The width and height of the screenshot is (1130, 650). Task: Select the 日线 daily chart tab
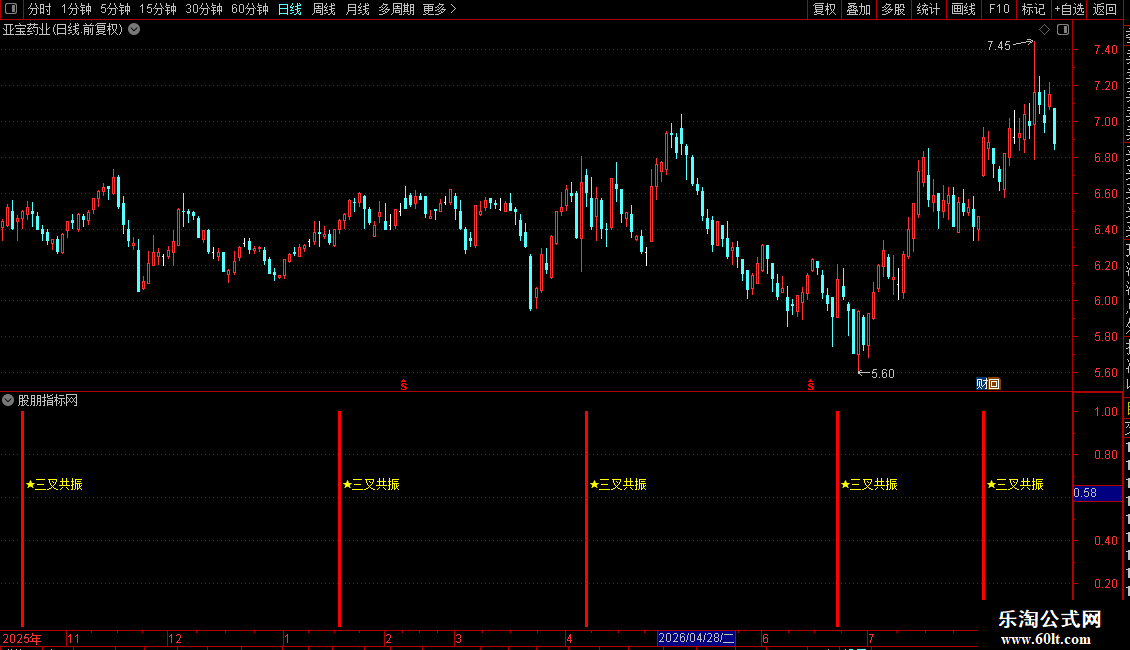click(x=290, y=9)
